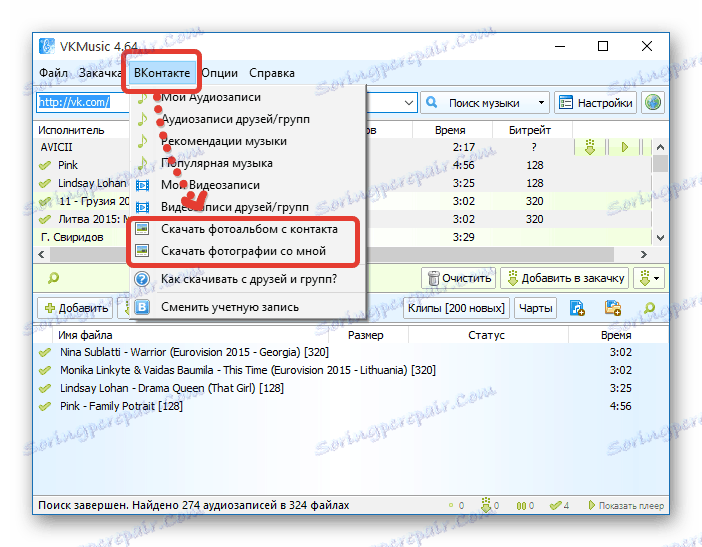
Task: Select Pink - Family Potrait download entry
Action: click(351, 406)
